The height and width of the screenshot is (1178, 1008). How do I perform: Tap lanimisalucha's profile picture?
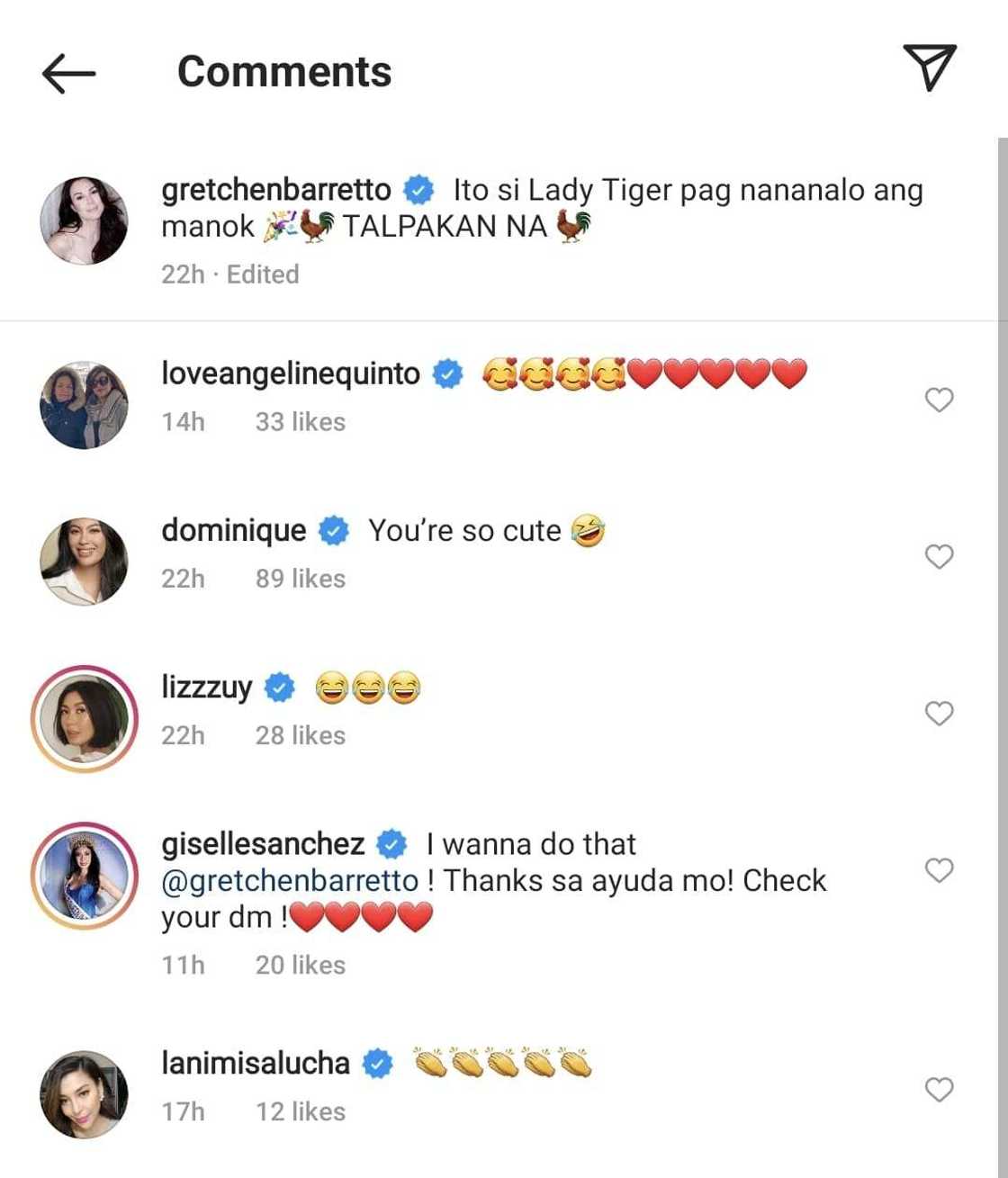tap(84, 1094)
